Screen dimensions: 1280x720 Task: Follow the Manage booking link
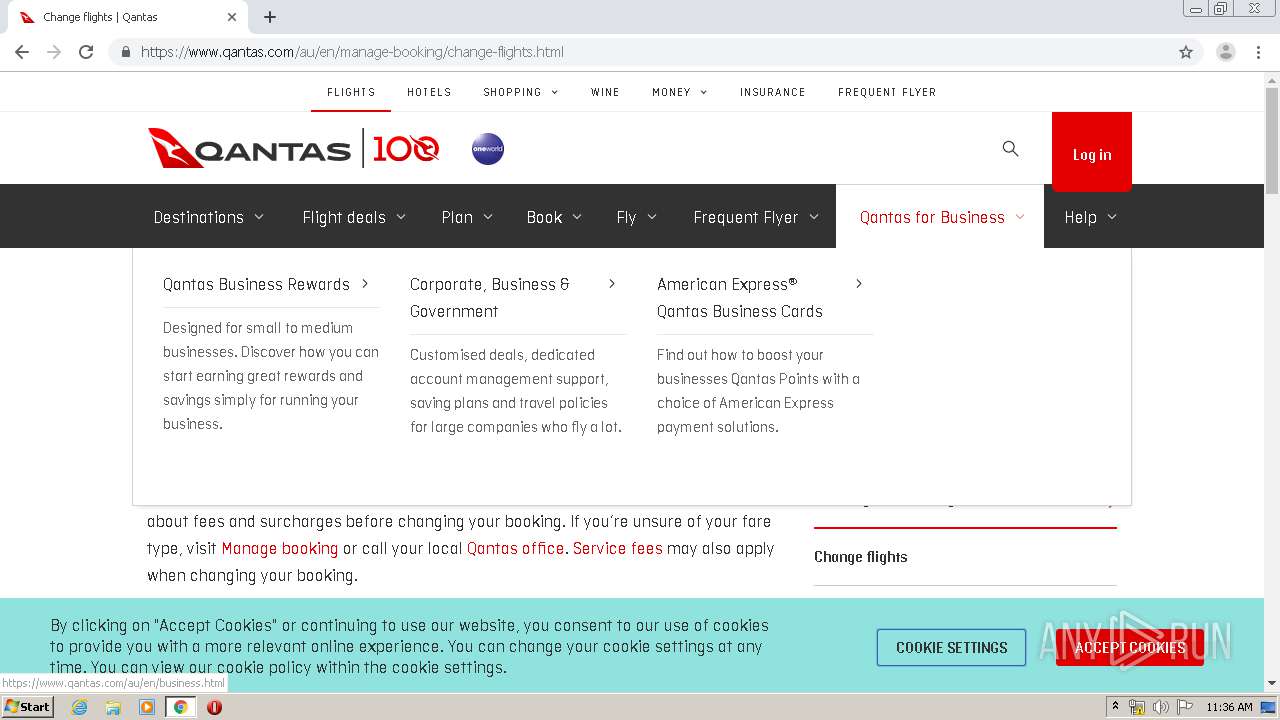(x=280, y=548)
